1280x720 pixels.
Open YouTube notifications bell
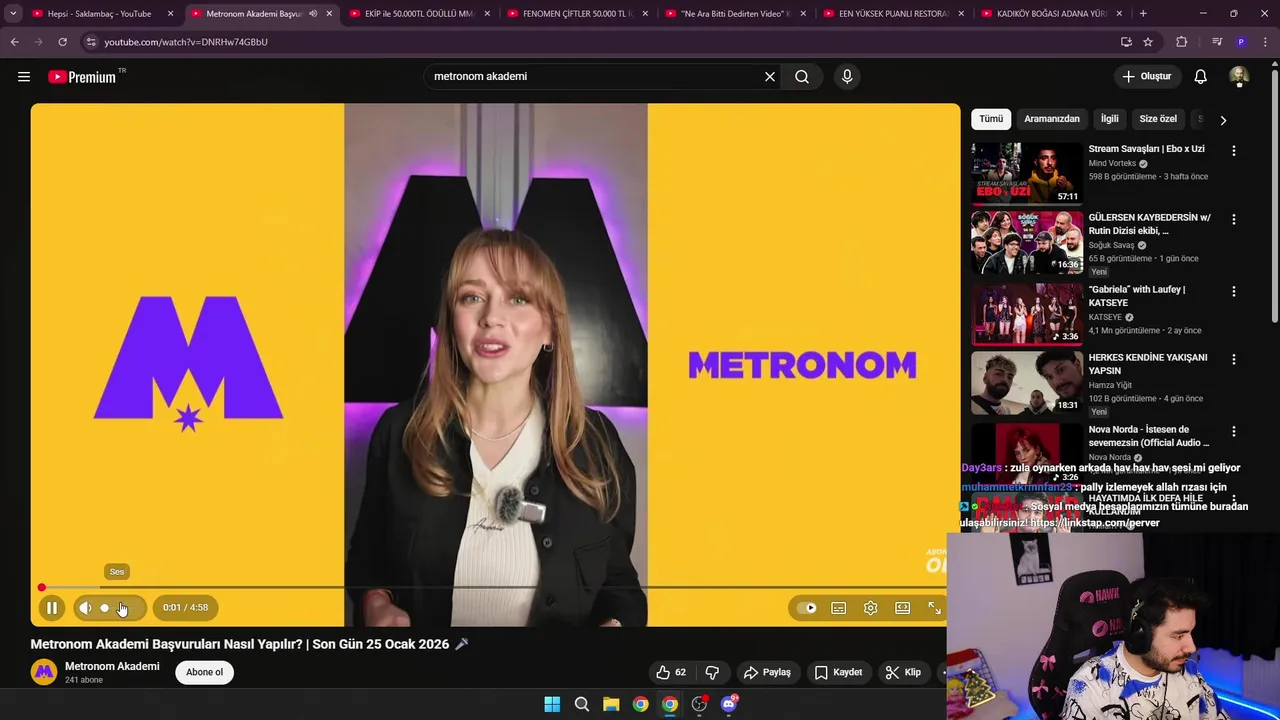tap(1201, 76)
